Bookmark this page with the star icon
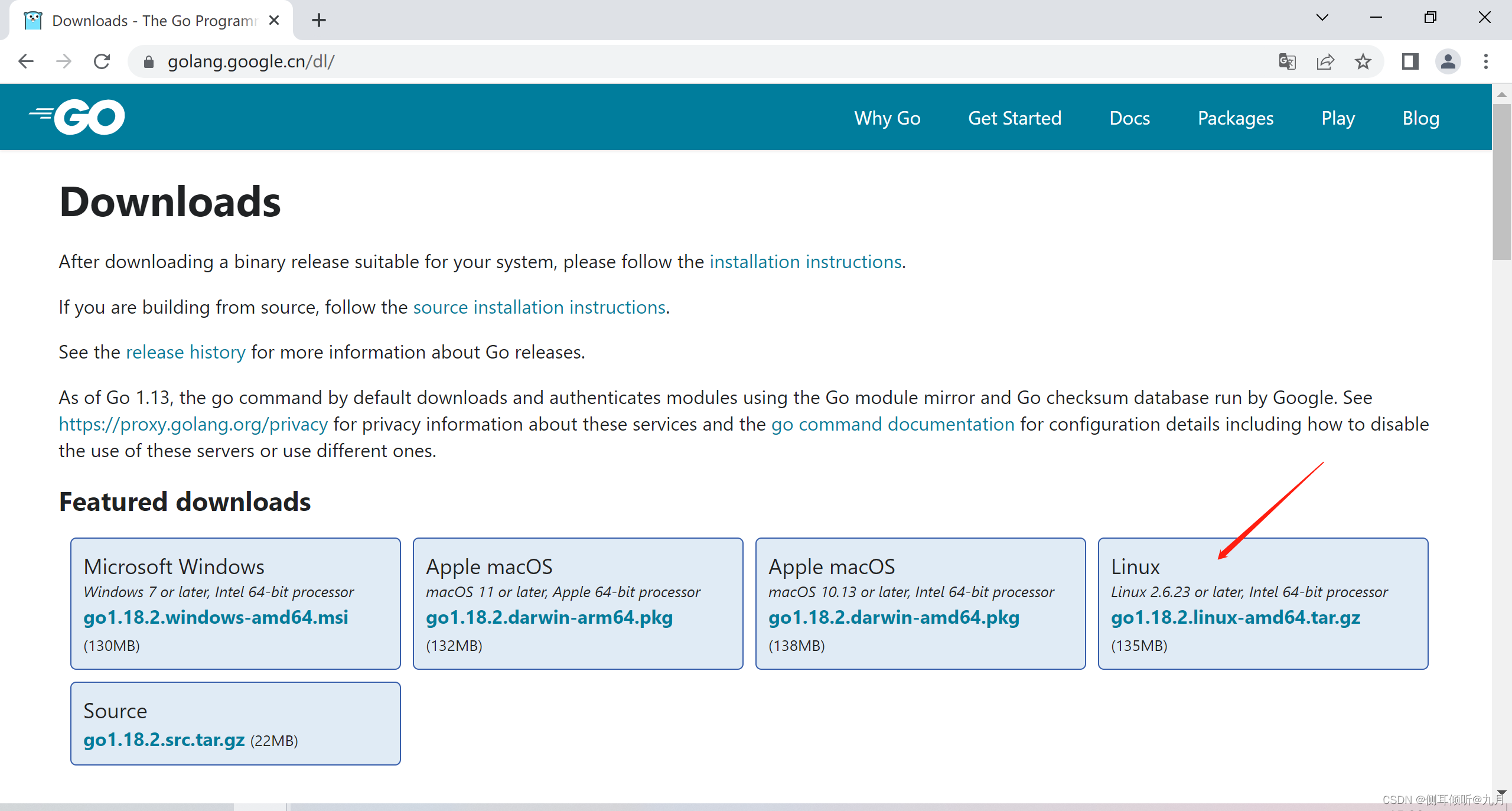Image resolution: width=1512 pixels, height=811 pixels. 1363,61
